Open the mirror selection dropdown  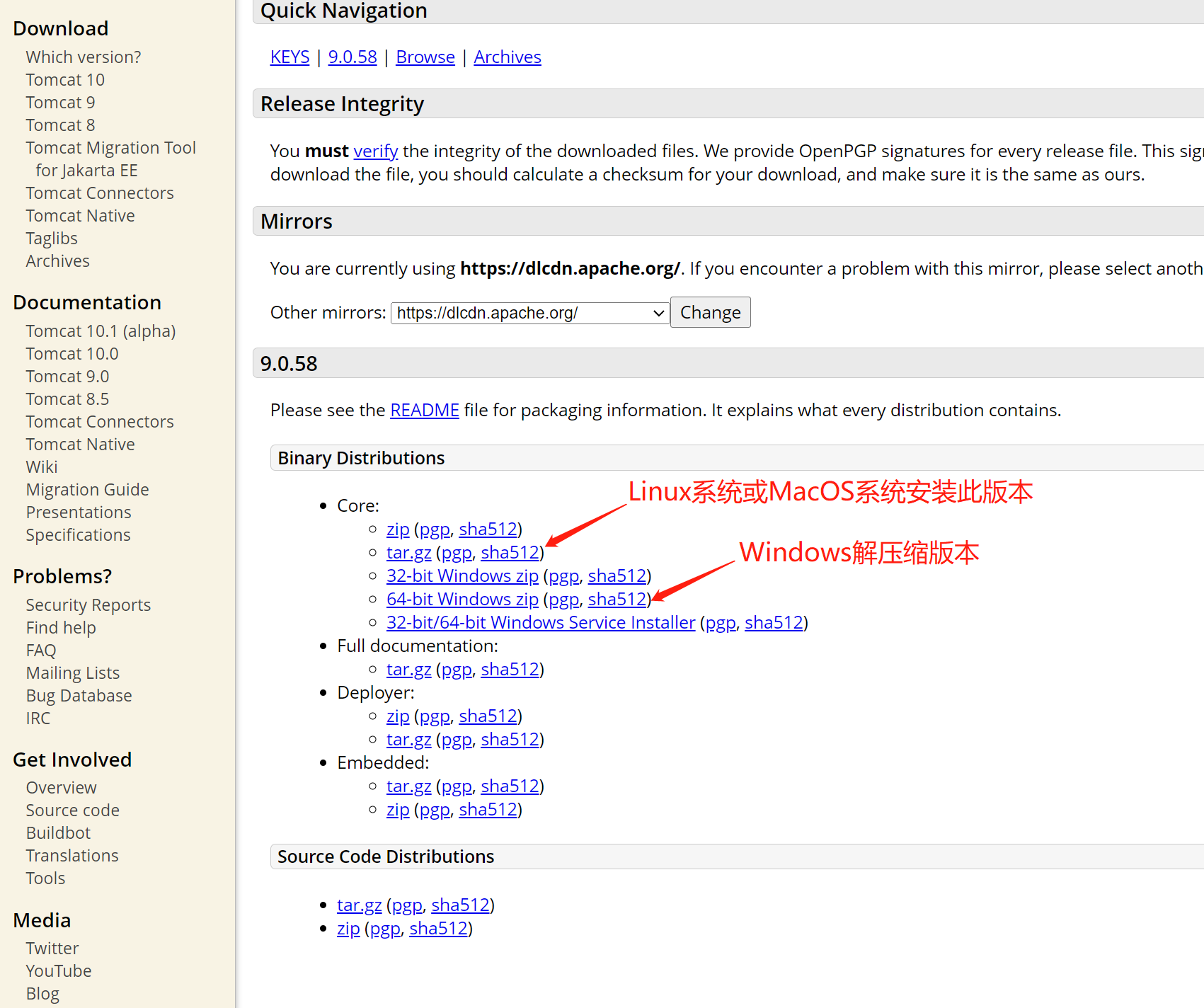[530, 313]
